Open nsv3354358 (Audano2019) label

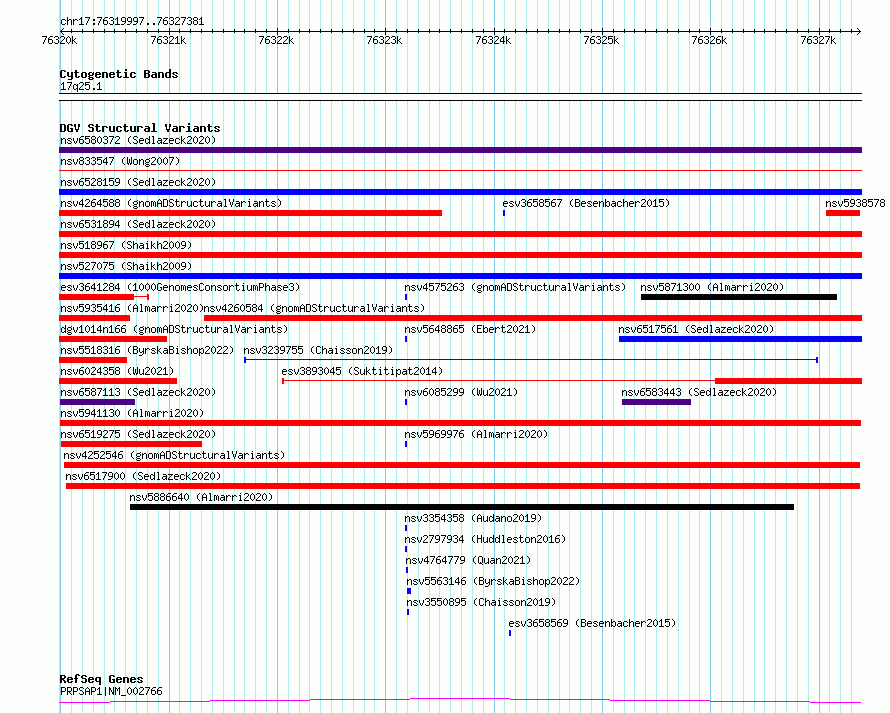(x=473, y=518)
